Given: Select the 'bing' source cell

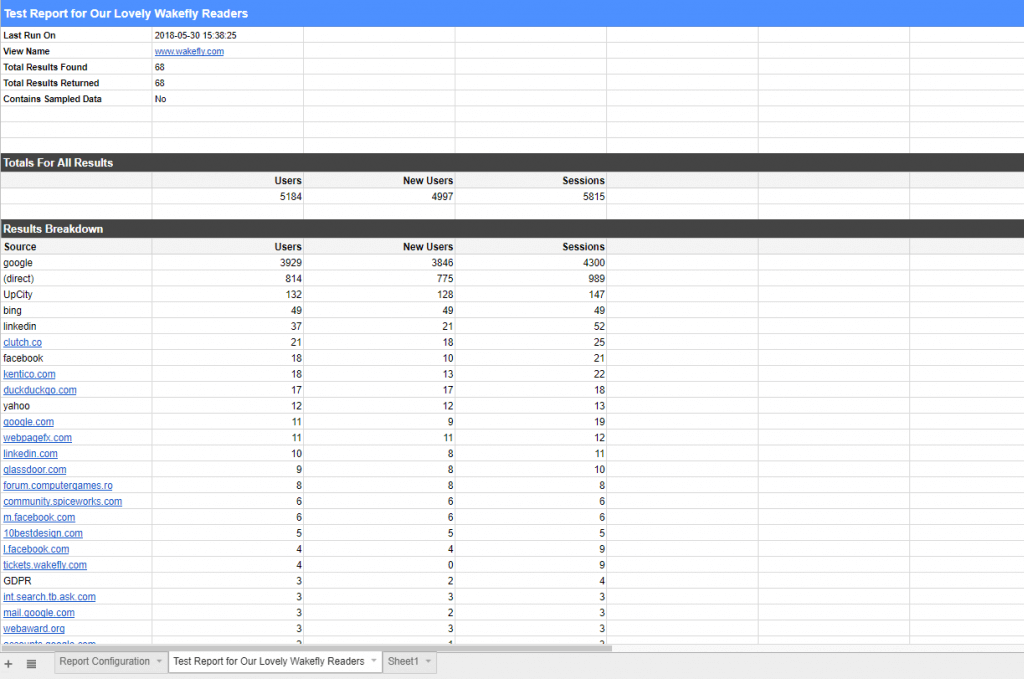Looking at the screenshot, I should pos(76,311).
